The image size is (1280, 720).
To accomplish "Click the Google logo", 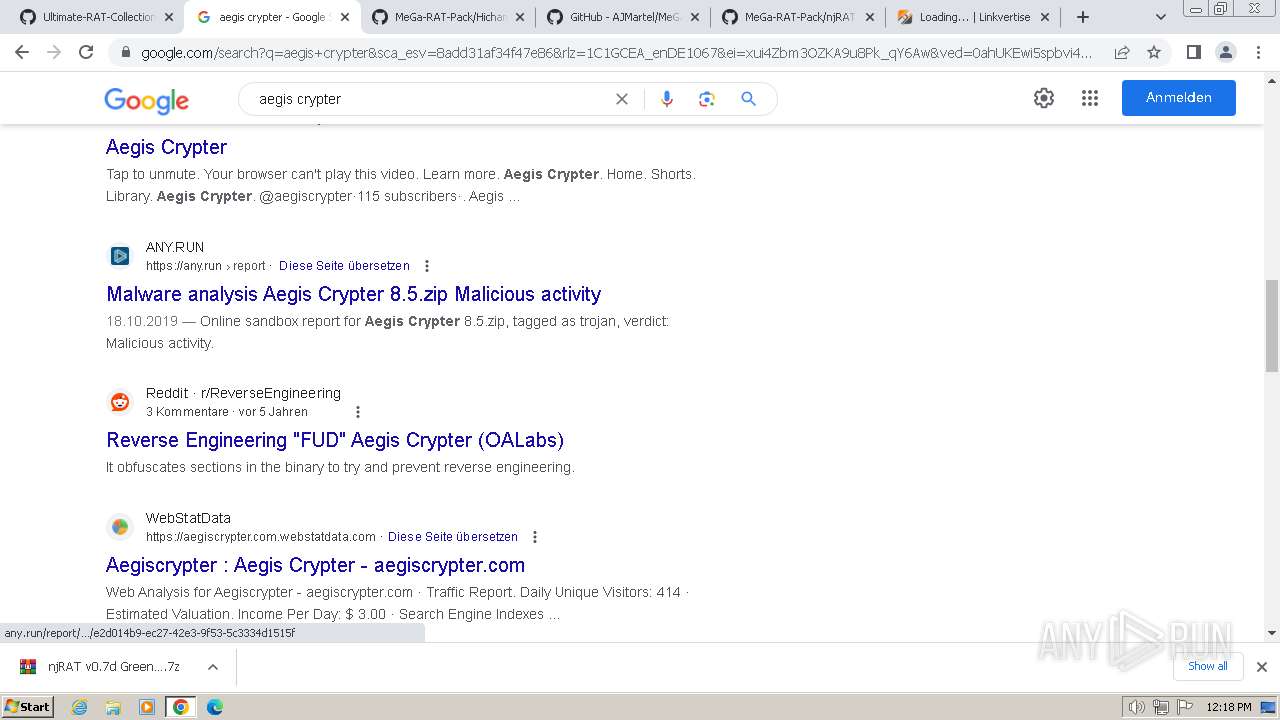I will pos(146,100).
